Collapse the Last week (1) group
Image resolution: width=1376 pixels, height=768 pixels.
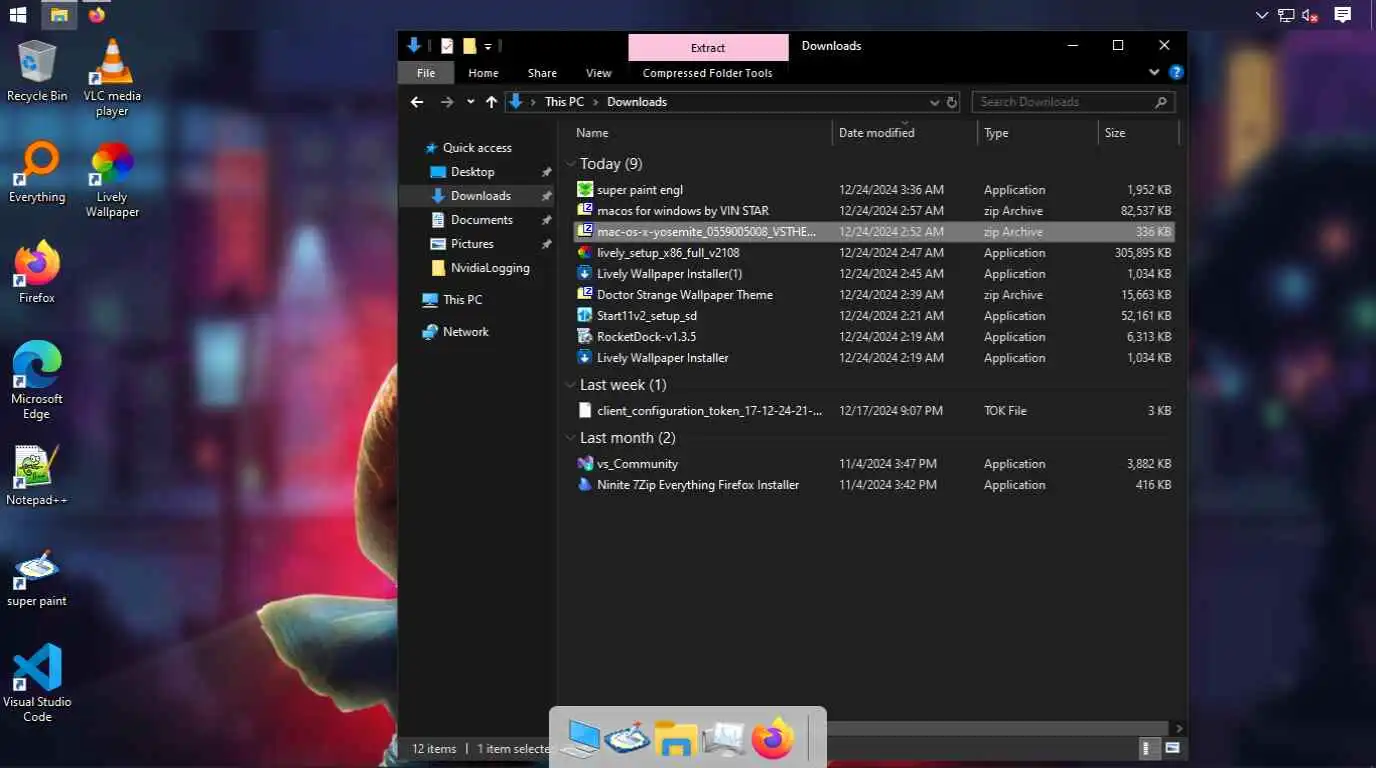coord(571,385)
